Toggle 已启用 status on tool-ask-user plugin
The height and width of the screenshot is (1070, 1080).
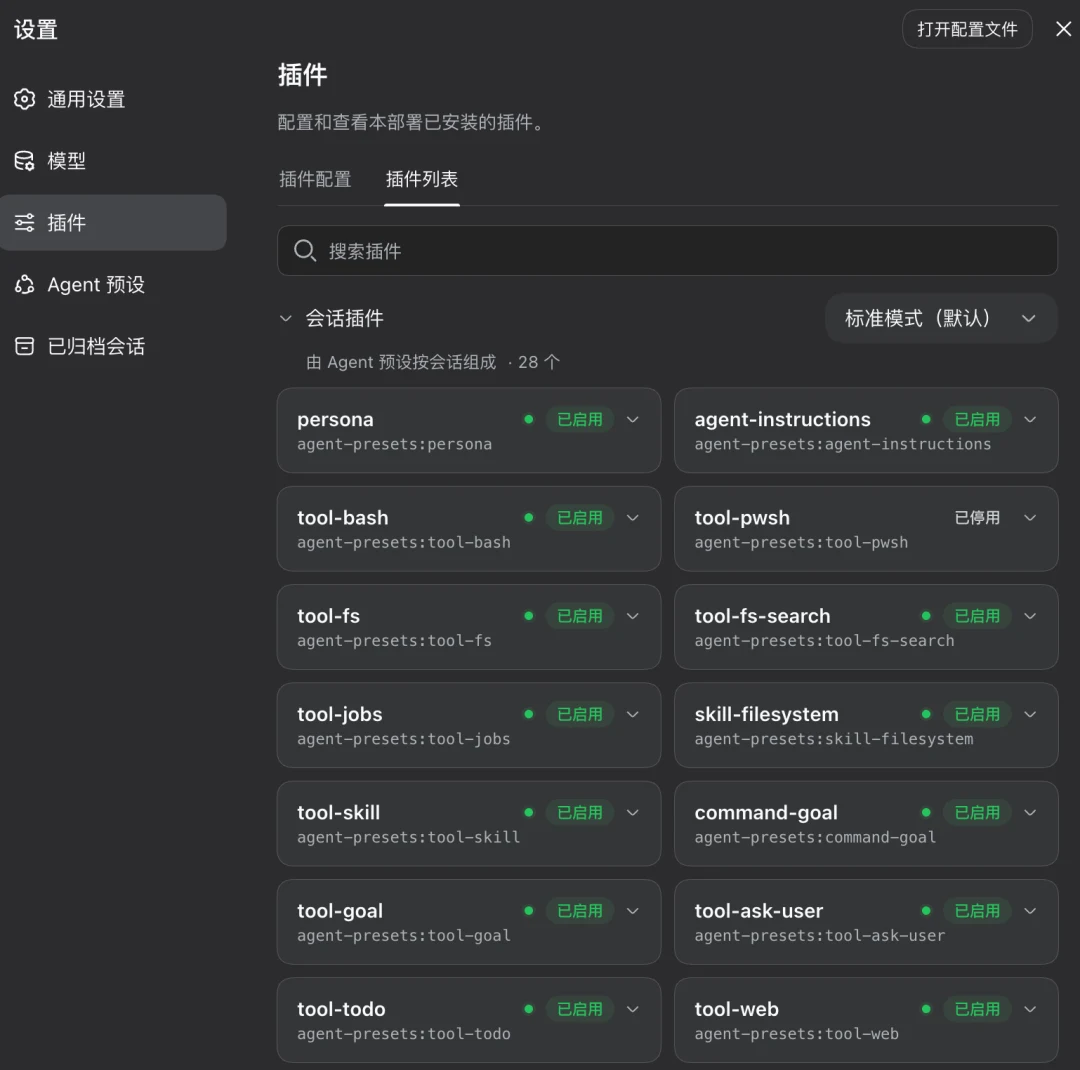pyautogui.click(x=977, y=911)
